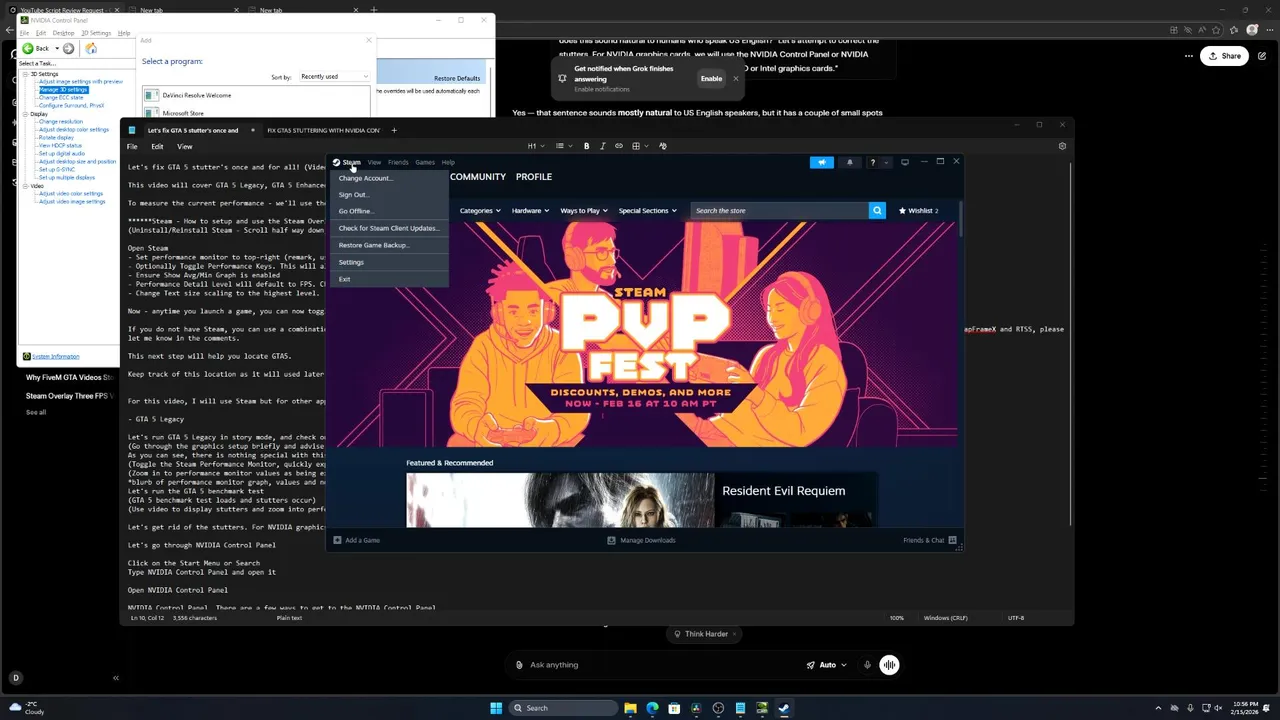Open Sort by Recently used dropdown
Screen dimensions: 1280x720
pos(335,77)
